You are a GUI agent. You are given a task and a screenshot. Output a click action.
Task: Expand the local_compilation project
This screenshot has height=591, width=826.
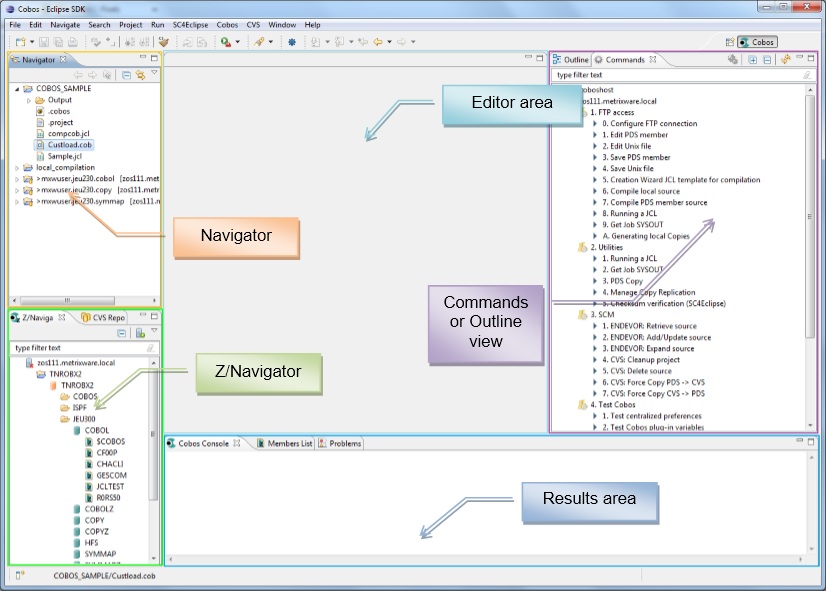17,168
